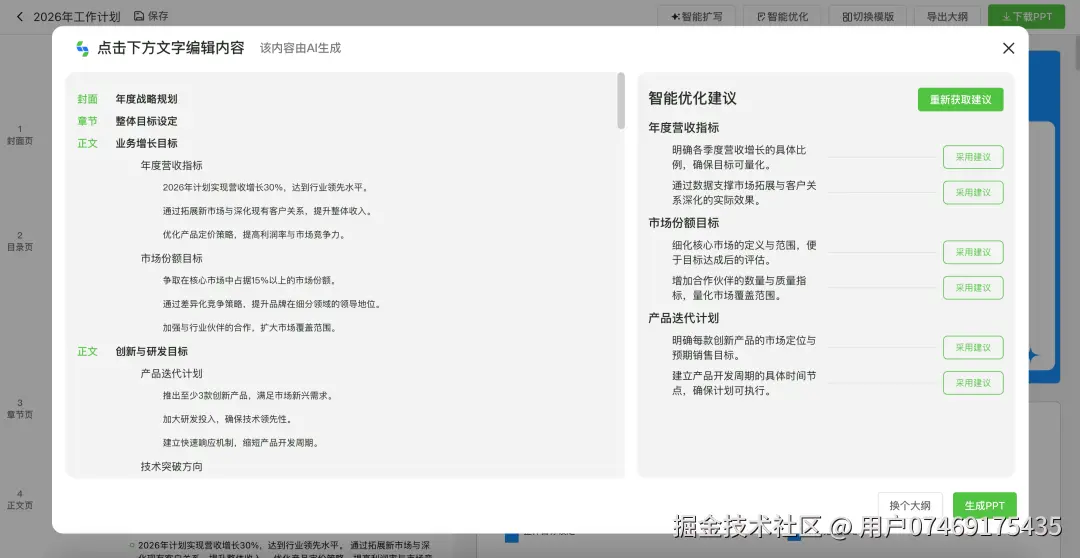Image resolution: width=1080 pixels, height=558 pixels.
Task: Select slide 4 正文页 in the sidebar
Action: 20,499
